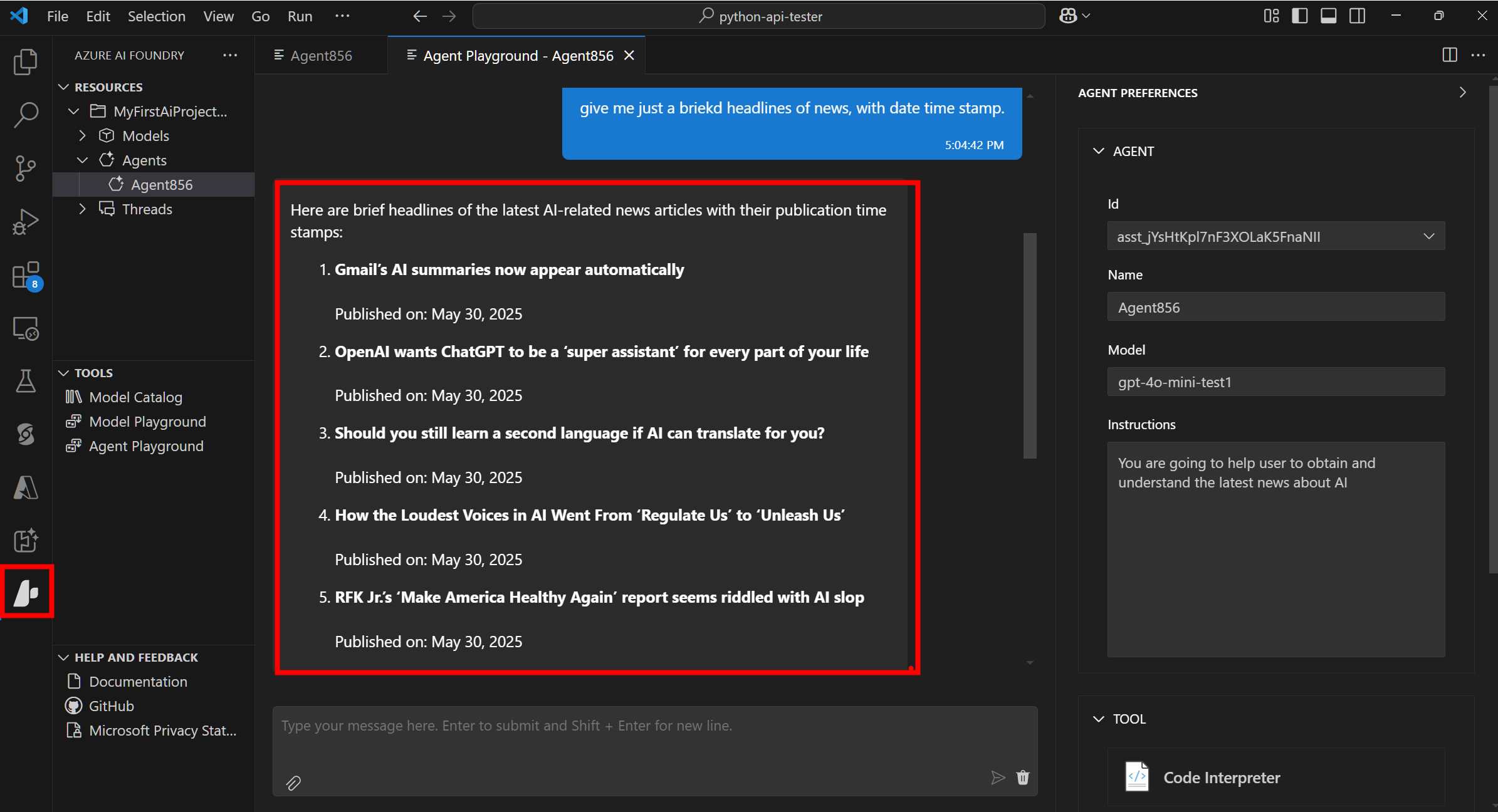Viewport: 1498px width, 812px height.
Task: Open the Testing view
Action: point(25,380)
